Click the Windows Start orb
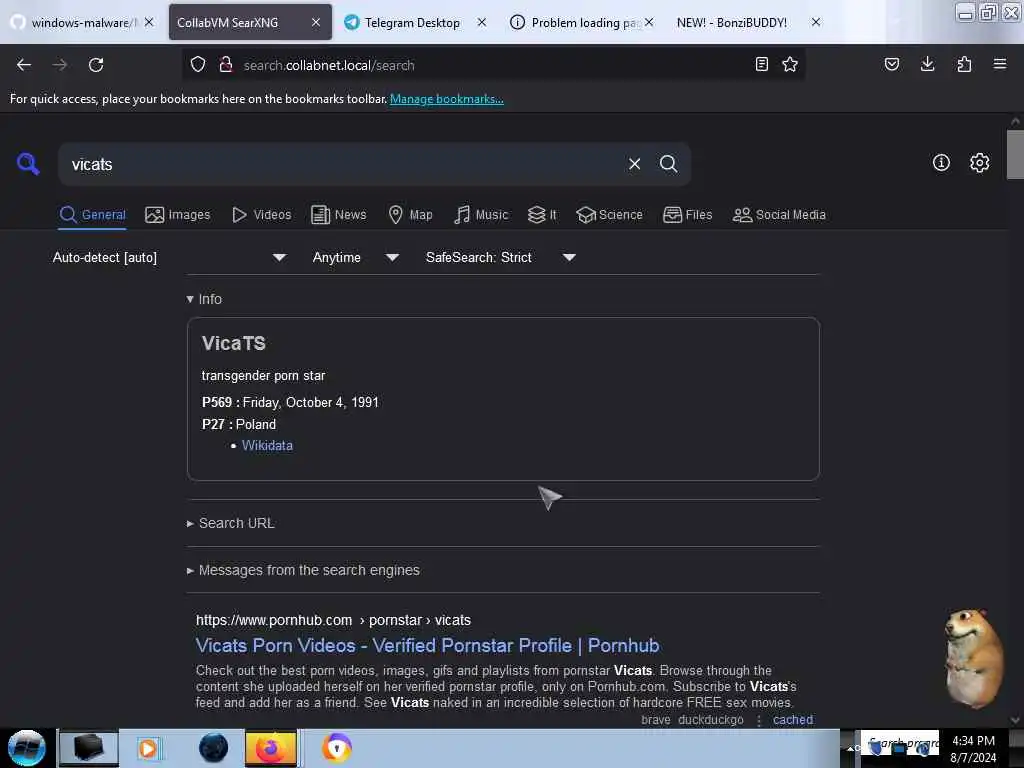The image size is (1024, 768). (x=27, y=748)
